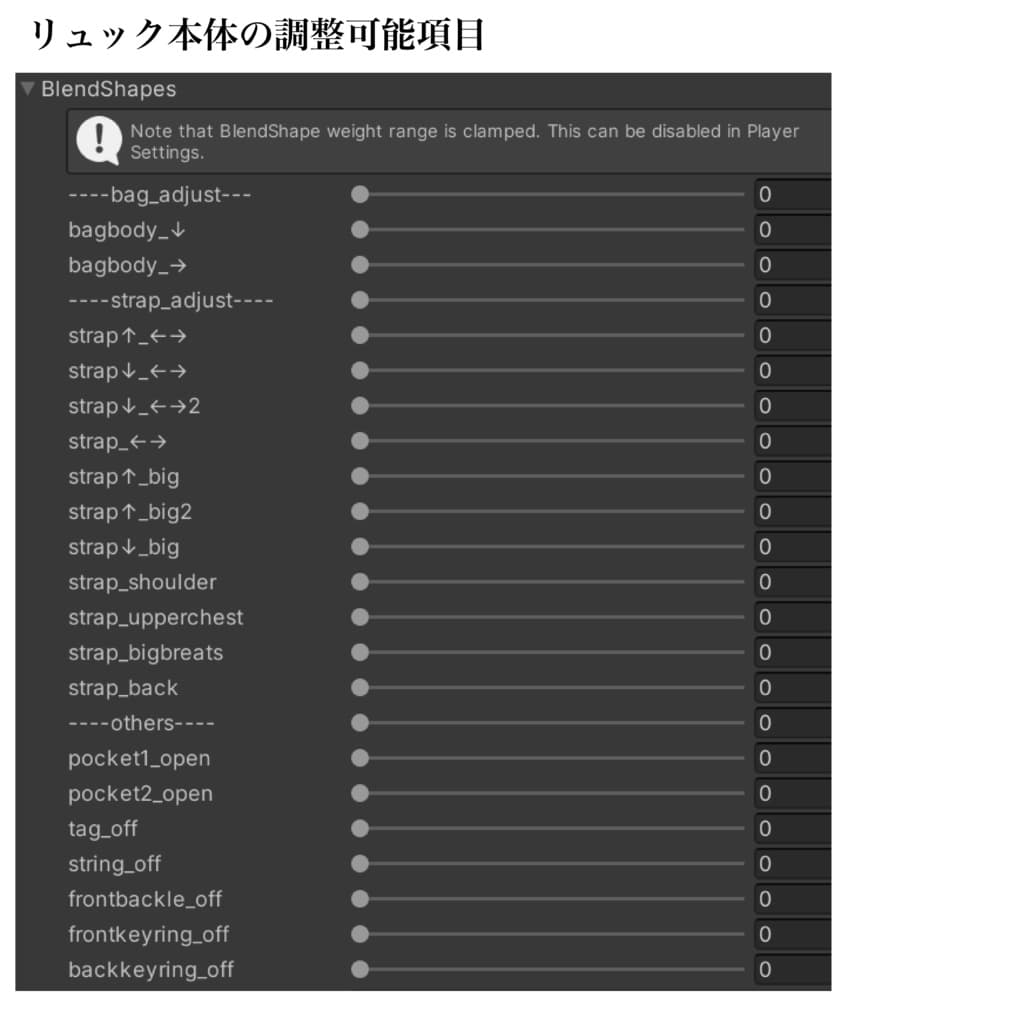Click the strap↓_←→2 slider handle
Viewport: 1024px width, 1024px height.
[359, 405]
